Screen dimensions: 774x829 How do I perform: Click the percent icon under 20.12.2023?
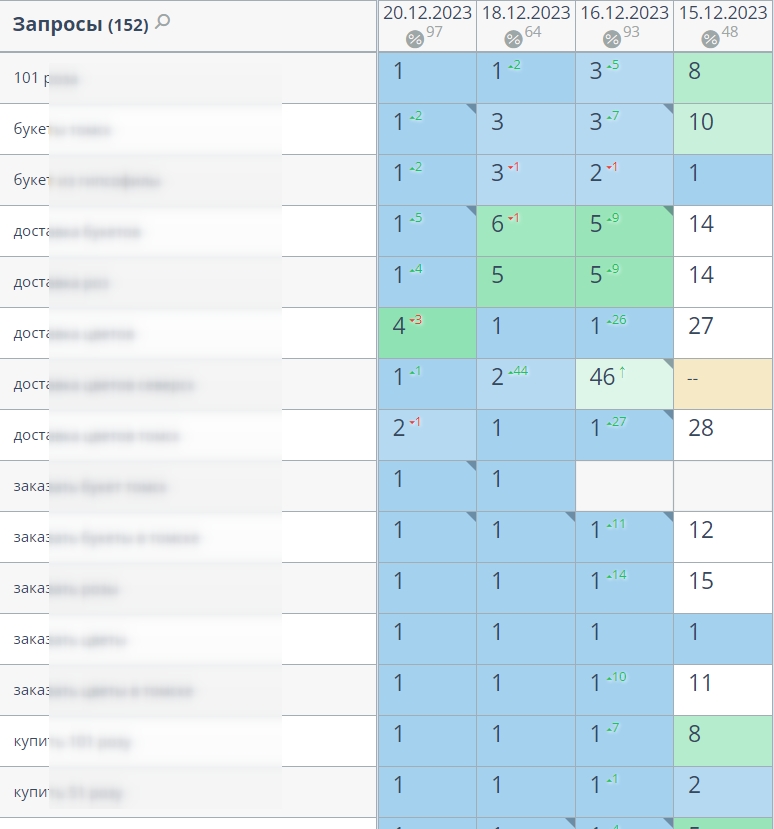415,39
